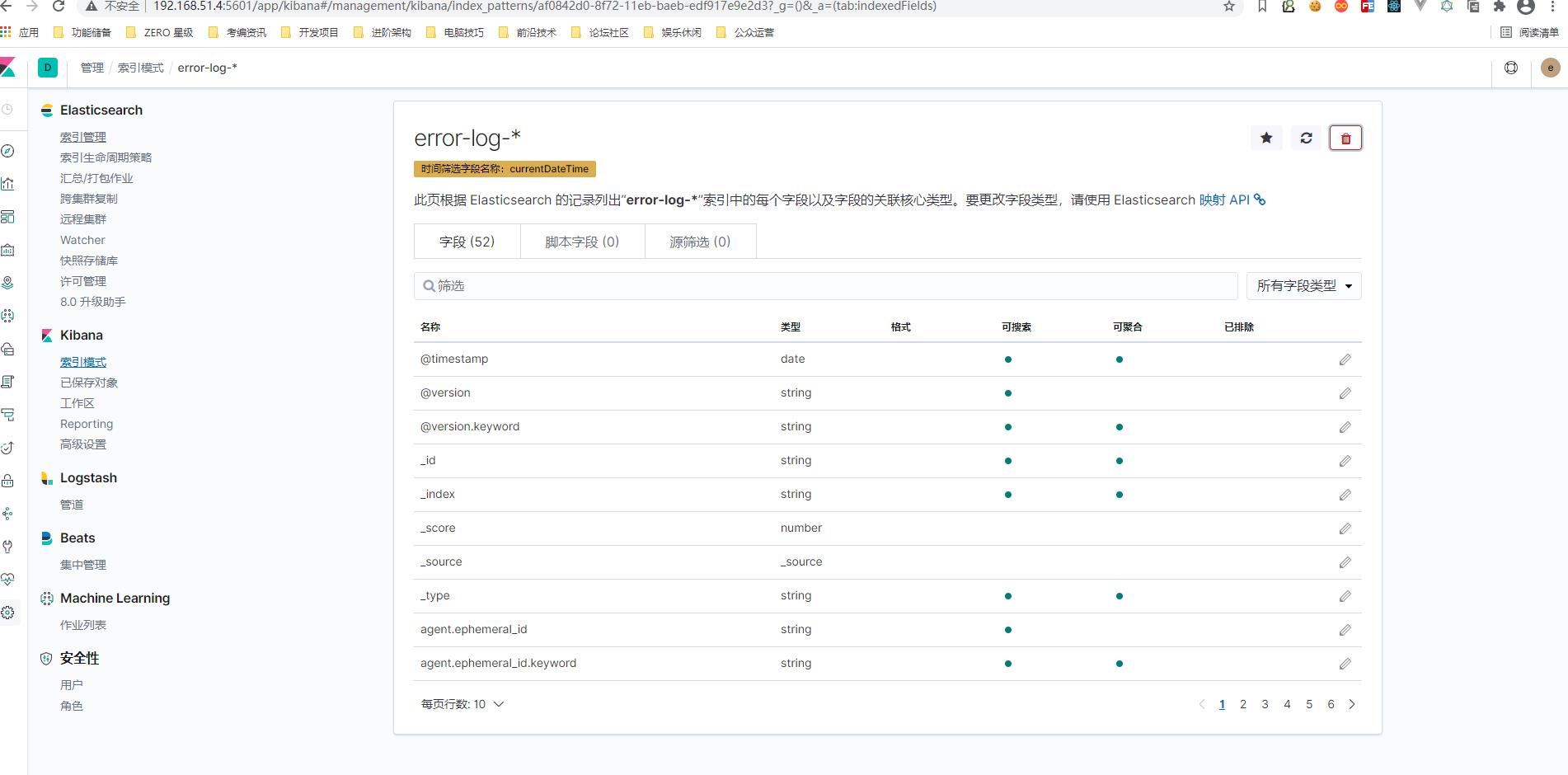Viewport: 1568px width, 775px height.
Task: Open Canvas icon in sidebar
Action: (x=7, y=250)
